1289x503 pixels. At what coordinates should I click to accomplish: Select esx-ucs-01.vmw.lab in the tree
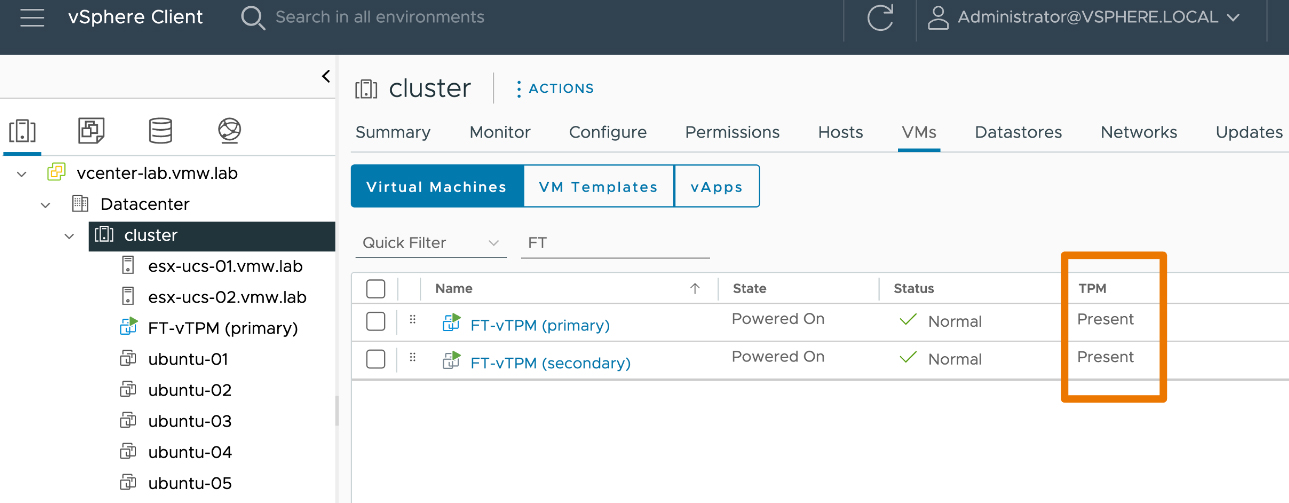(225, 266)
